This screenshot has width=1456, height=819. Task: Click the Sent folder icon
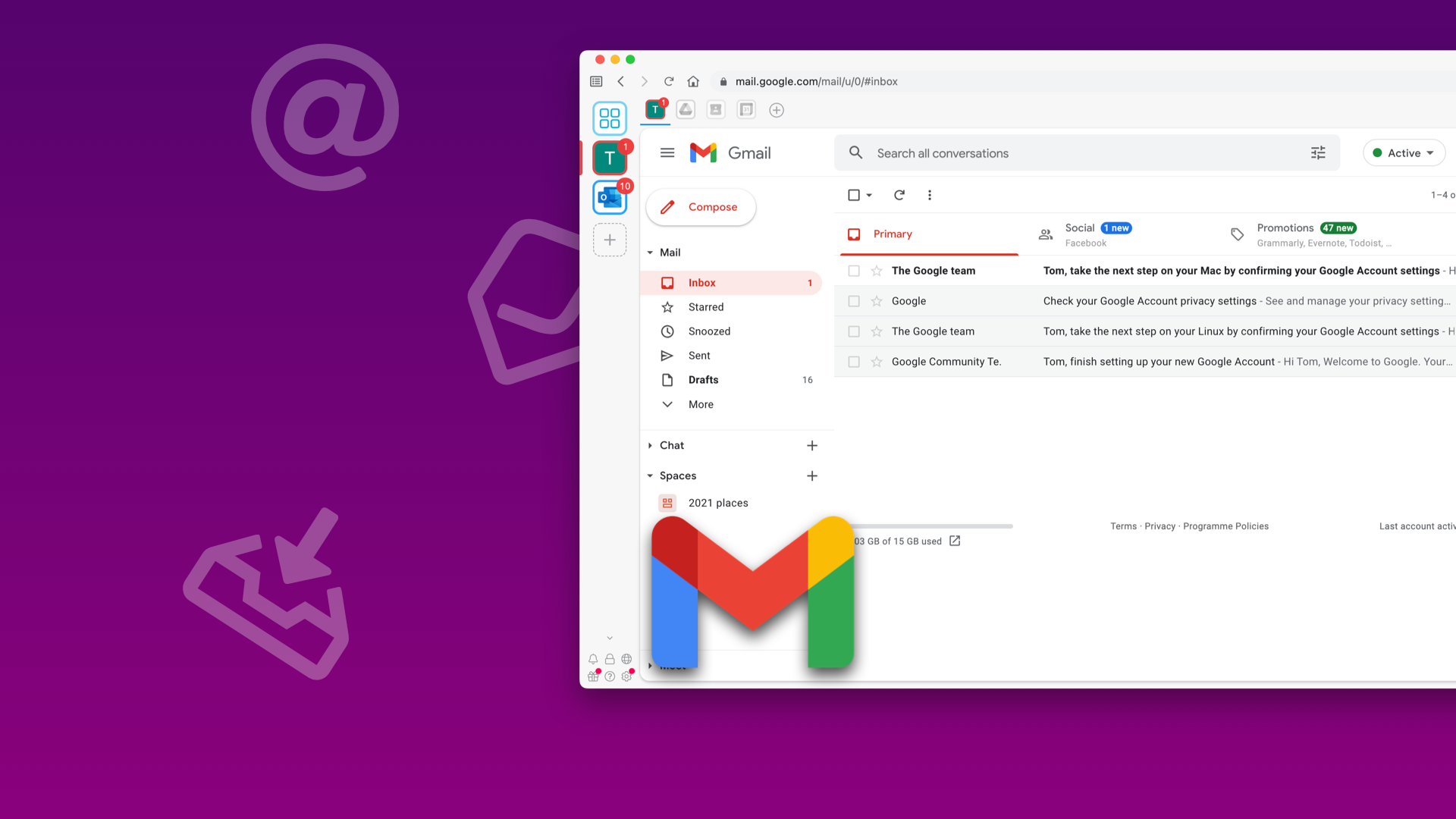tap(666, 355)
